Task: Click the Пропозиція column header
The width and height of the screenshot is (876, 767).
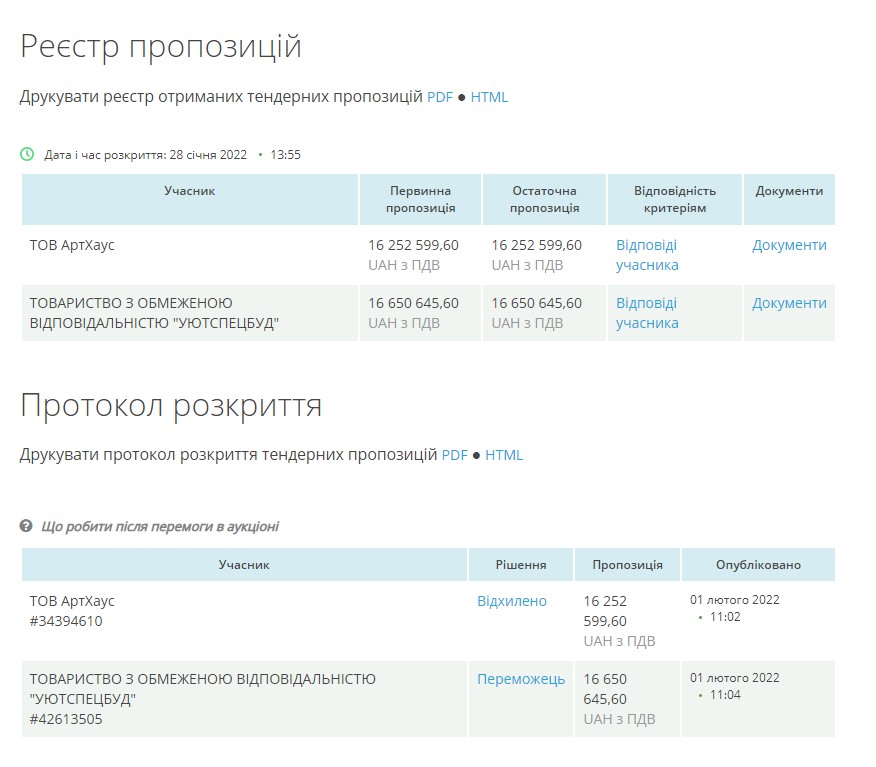Action: (x=627, y=565)
